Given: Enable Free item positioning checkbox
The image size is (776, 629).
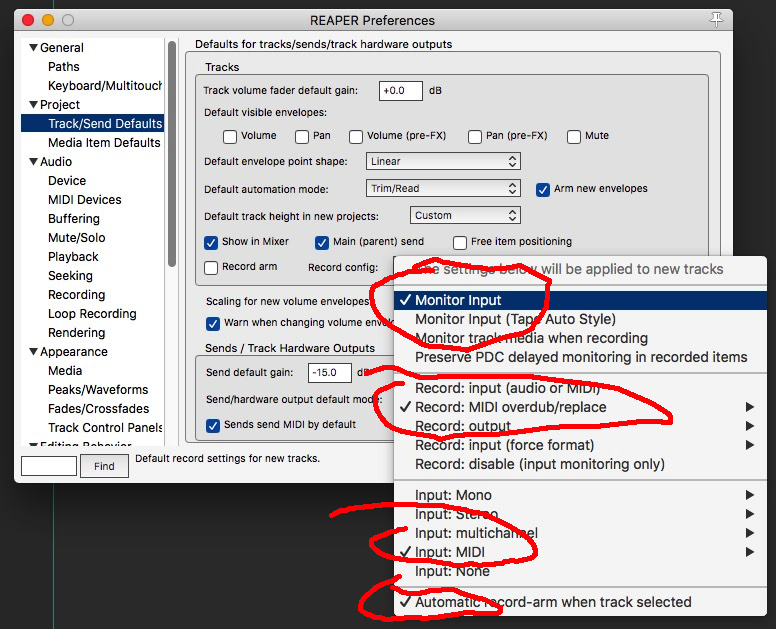Looking at the screenshot, I should [460, 242].
